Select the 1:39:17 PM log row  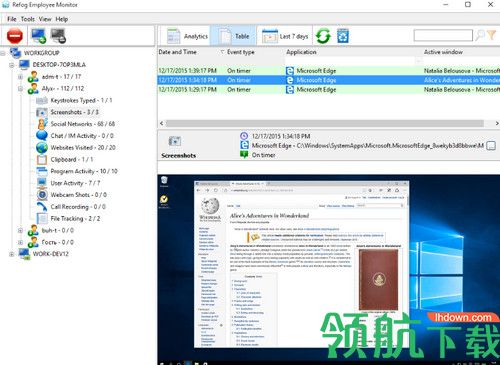click(328, 71)
